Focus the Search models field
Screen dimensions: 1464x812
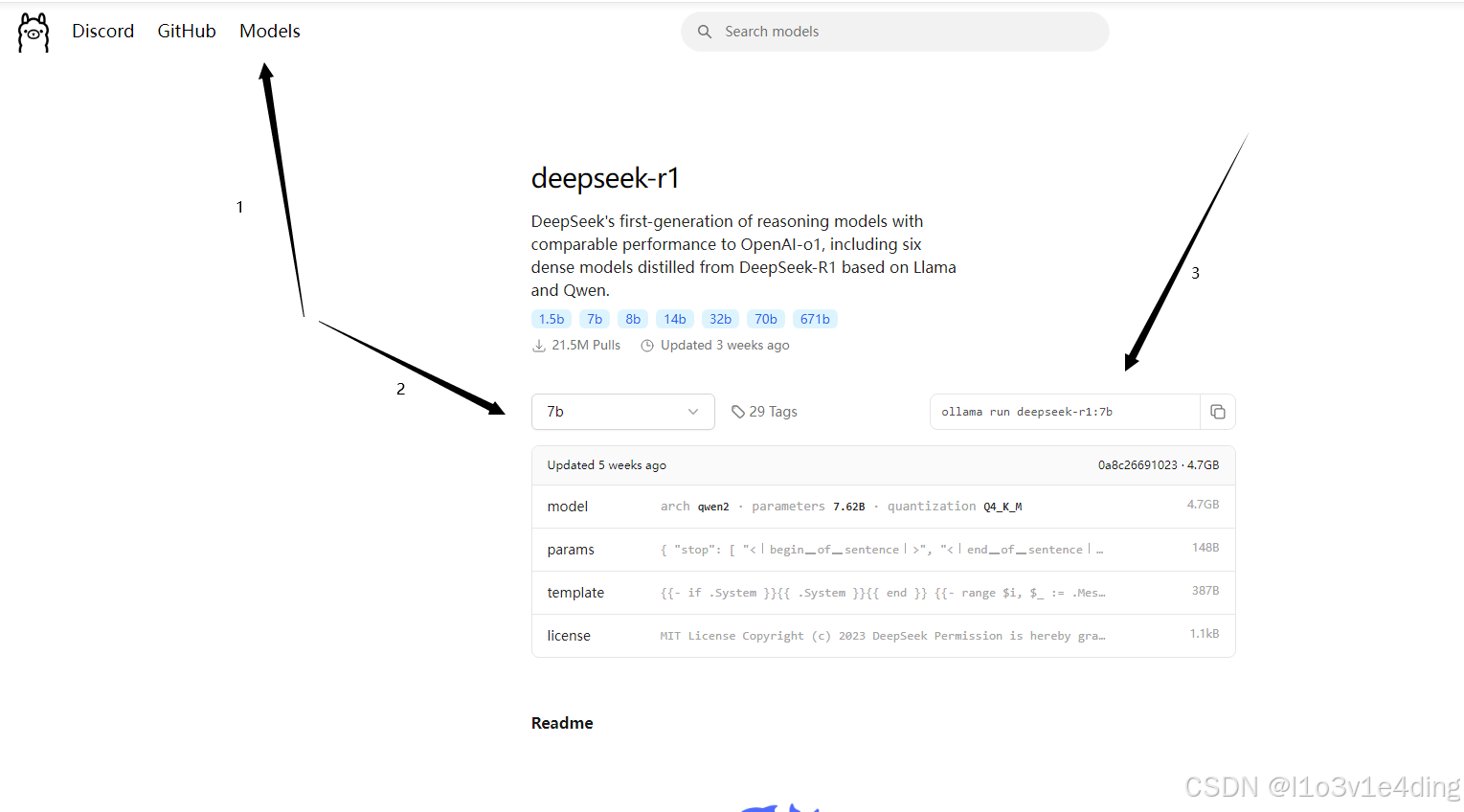click(895, 32)
